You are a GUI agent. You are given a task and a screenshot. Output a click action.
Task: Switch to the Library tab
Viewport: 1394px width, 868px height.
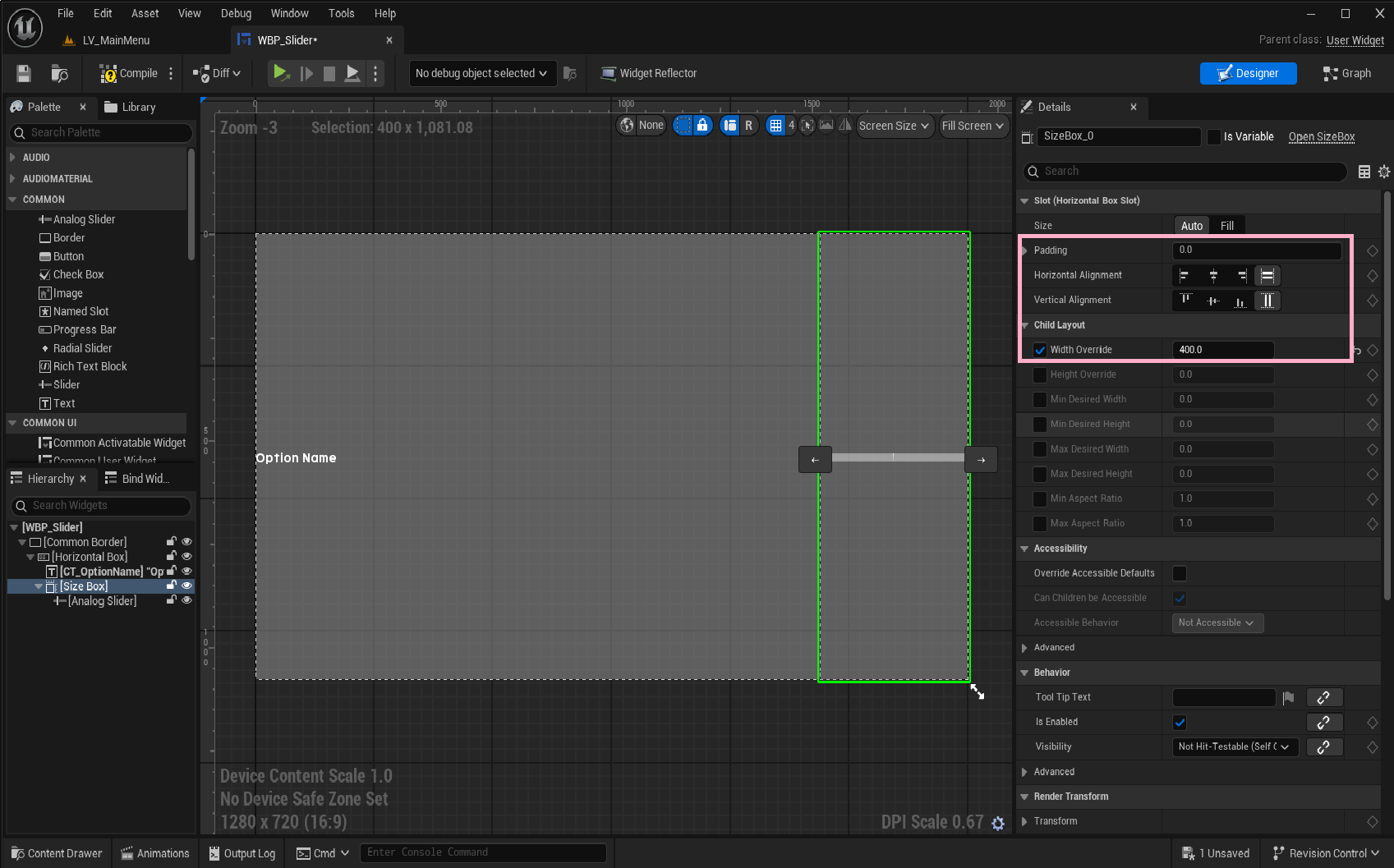[x=130, y=107]
